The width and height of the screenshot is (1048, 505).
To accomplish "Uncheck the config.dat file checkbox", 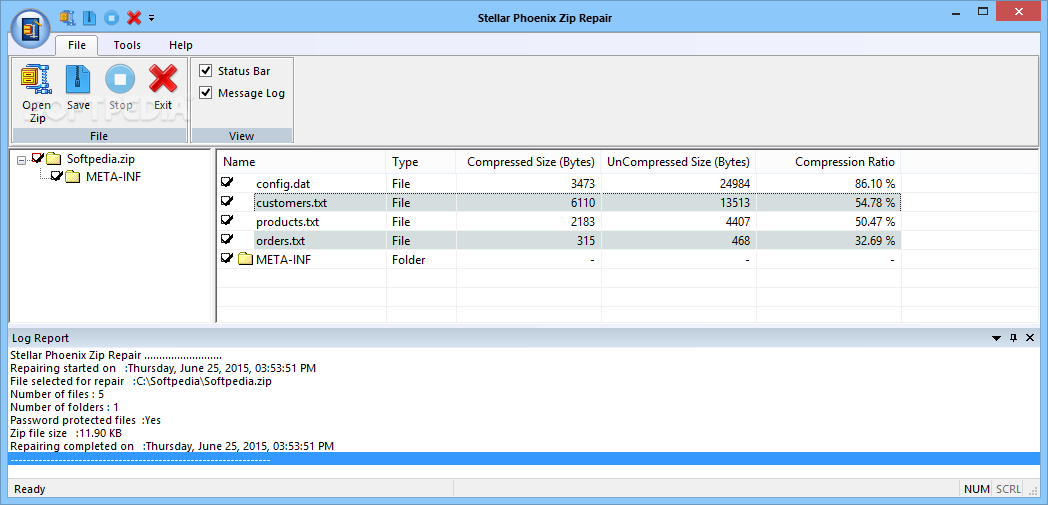I will 227,182.
